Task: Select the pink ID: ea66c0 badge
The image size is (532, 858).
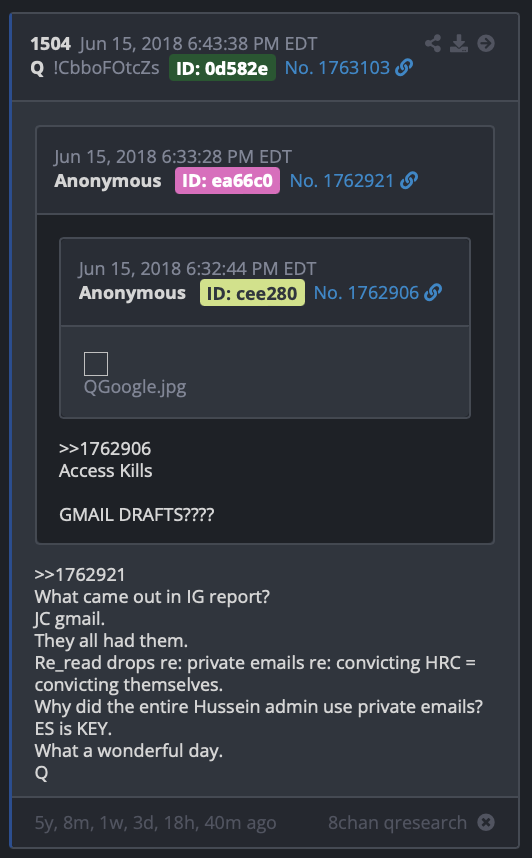Action: pos(227,181)
